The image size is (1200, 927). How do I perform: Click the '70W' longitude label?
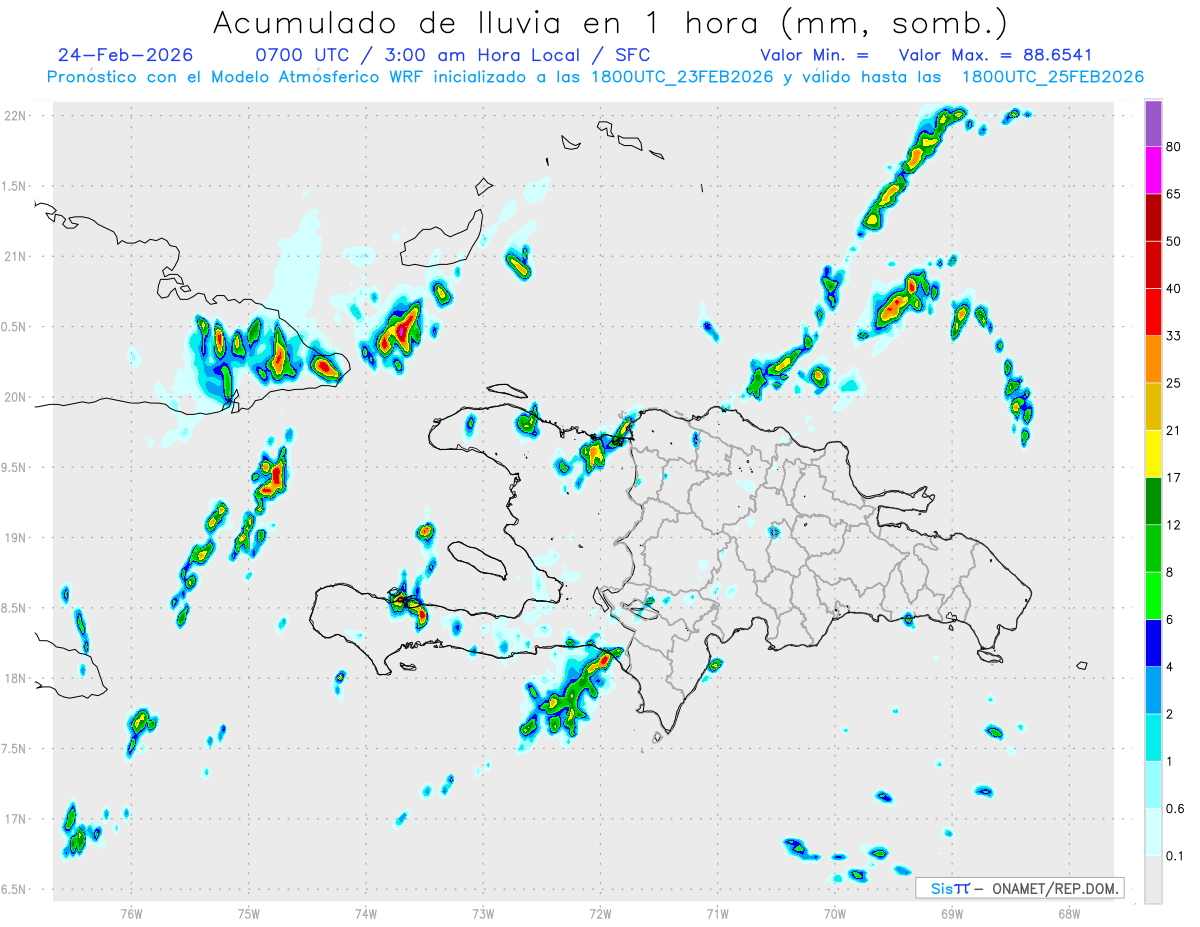click(x=835, y=912)
